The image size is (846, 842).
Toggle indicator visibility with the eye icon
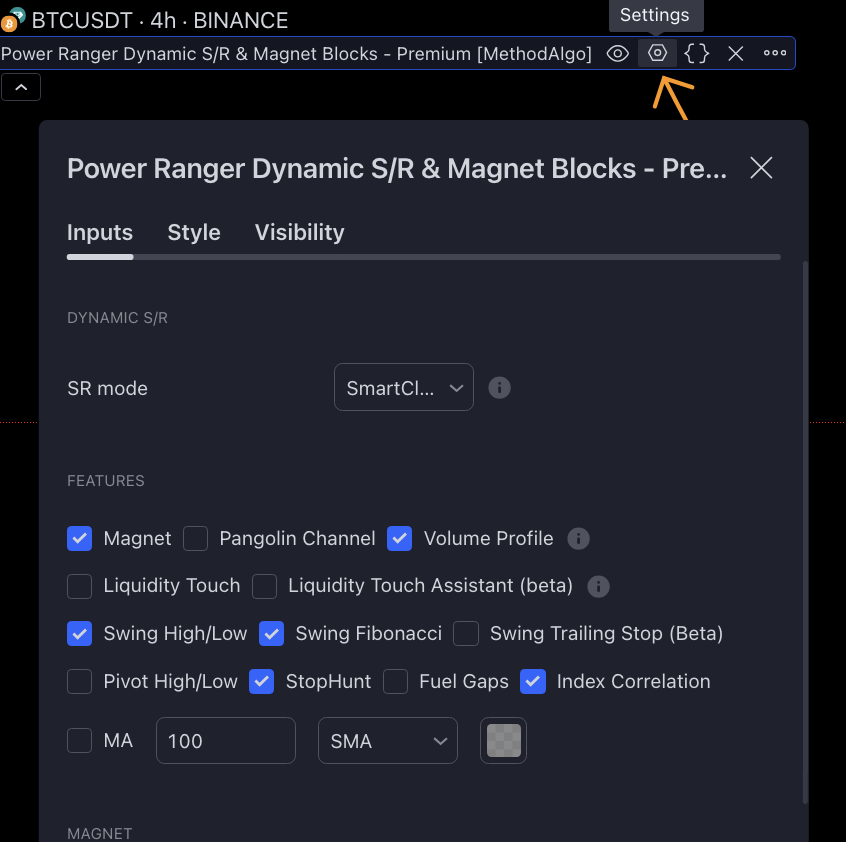point(618,53)
